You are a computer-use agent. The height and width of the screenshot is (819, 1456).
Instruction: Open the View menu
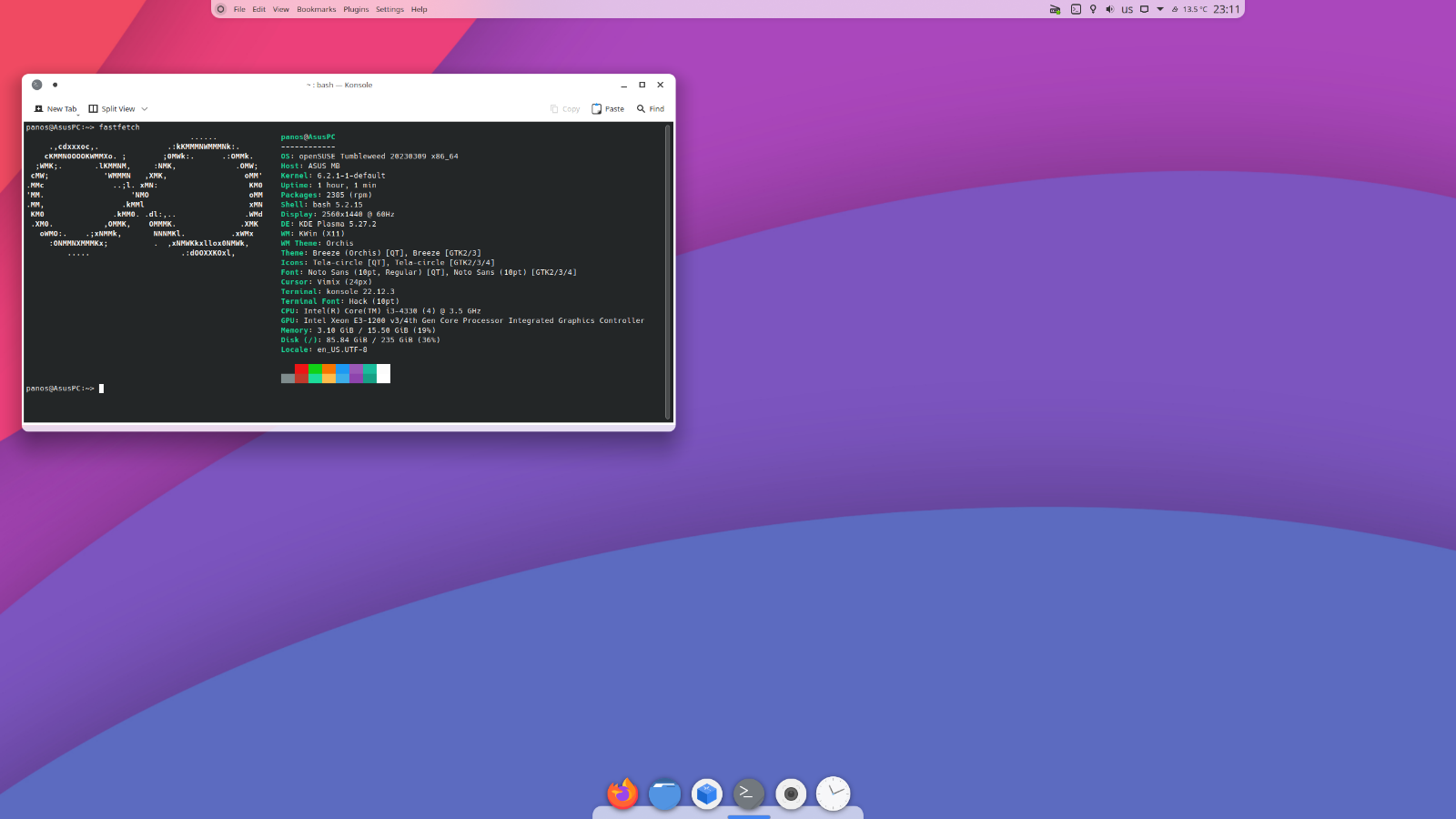click(281, 9)
